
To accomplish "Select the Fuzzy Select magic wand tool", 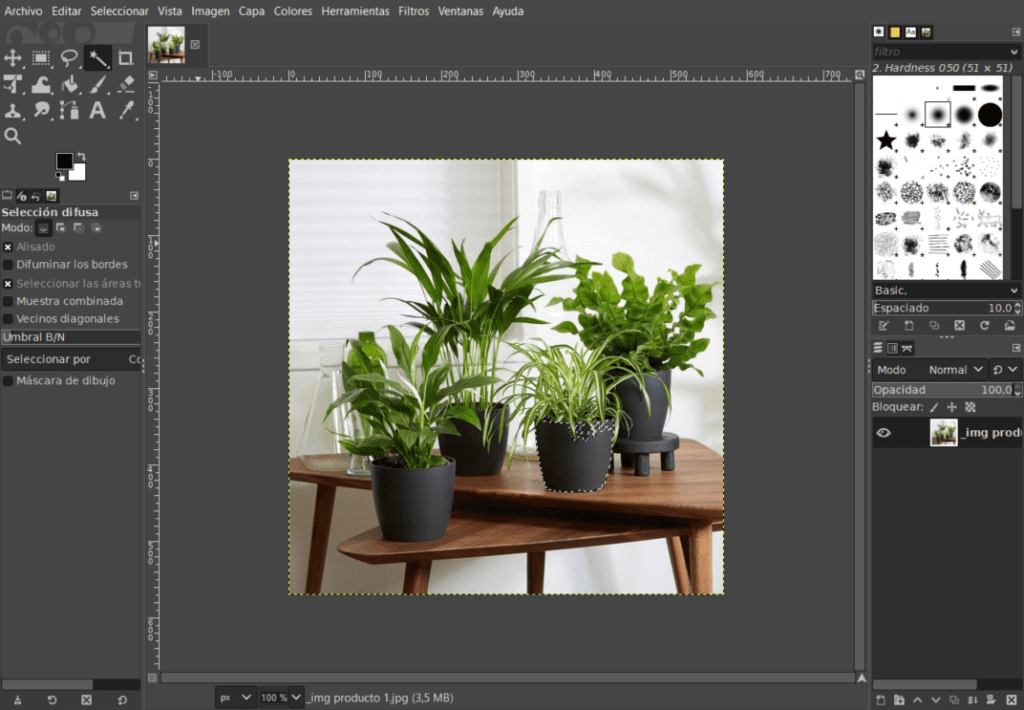I will pyautogui.click(x=97, y=58).
